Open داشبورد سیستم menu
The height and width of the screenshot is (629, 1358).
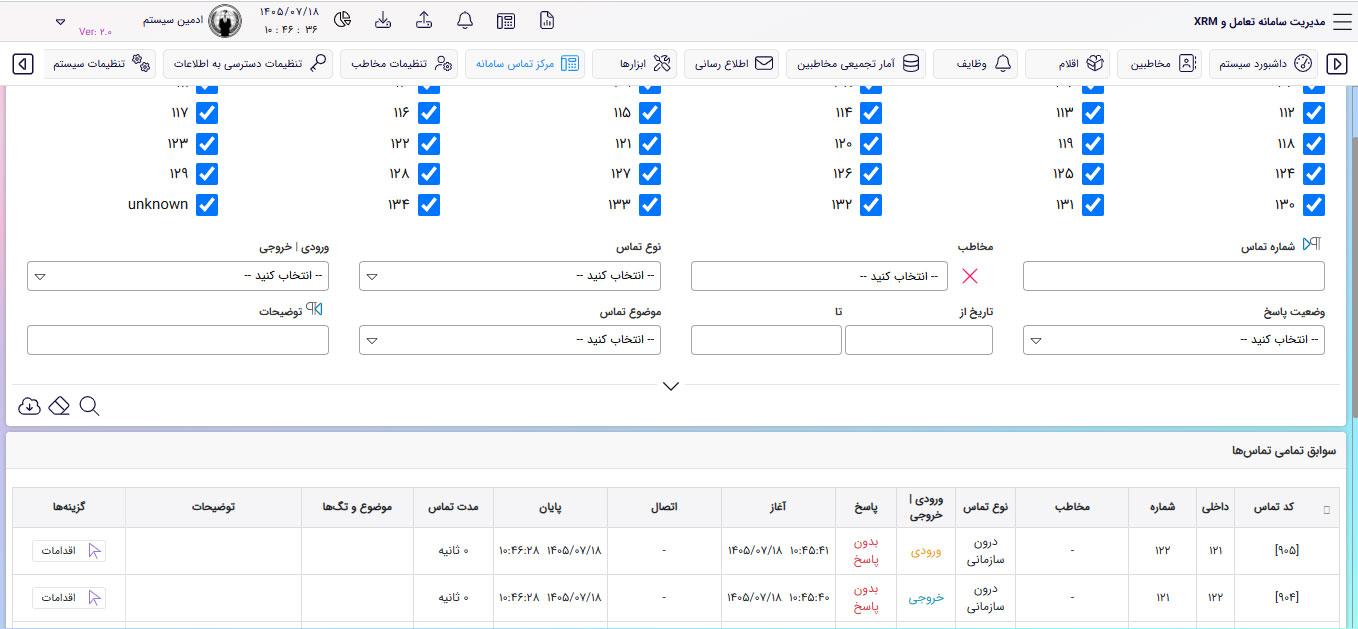pos(1265,64)
